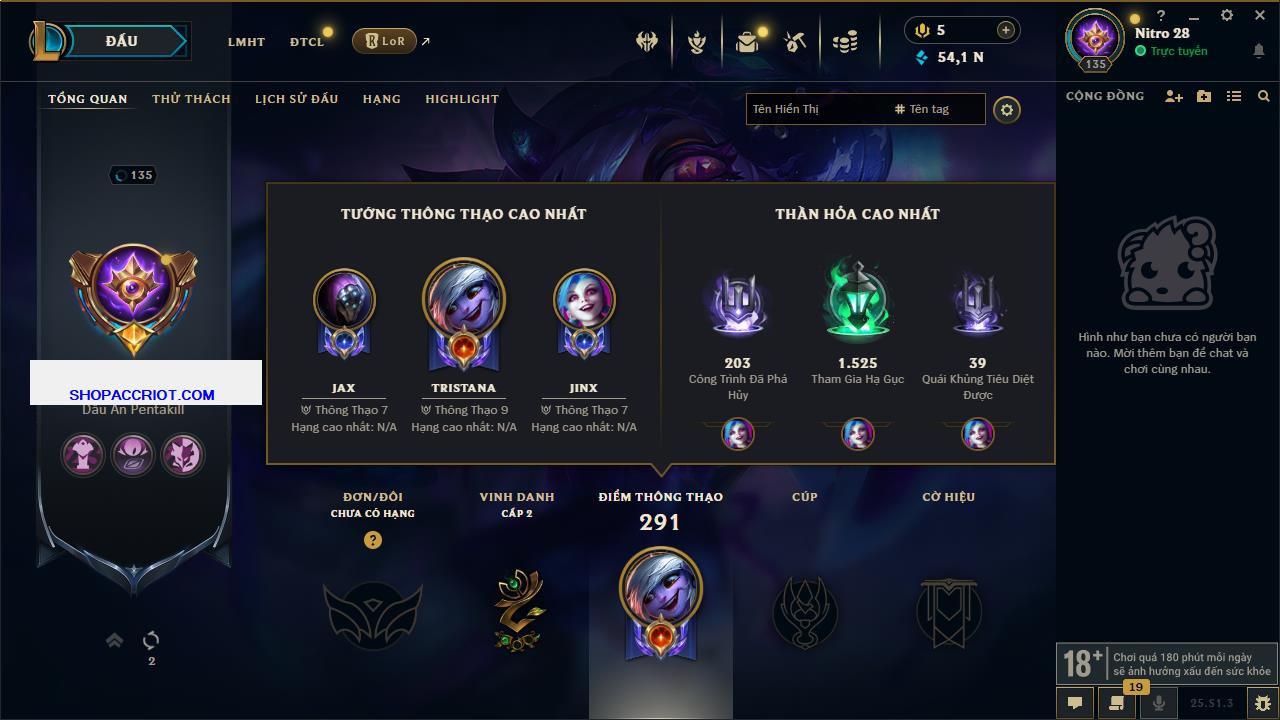Expand the banner chevron-up arrow
The width and height of the screenshot is (1280, 720).
coord(114,640)
